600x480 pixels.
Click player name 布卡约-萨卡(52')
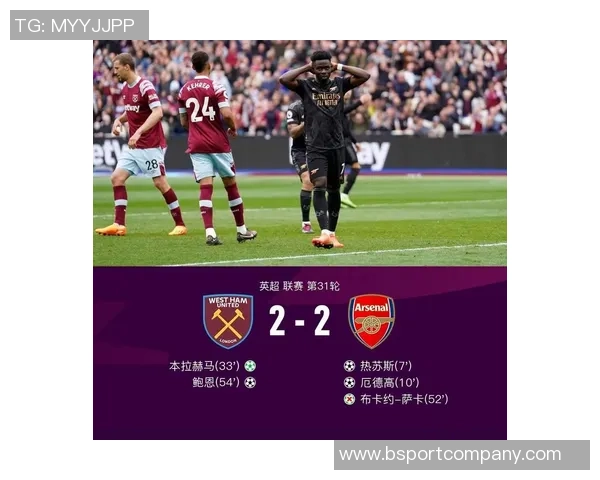pos(404,399)
